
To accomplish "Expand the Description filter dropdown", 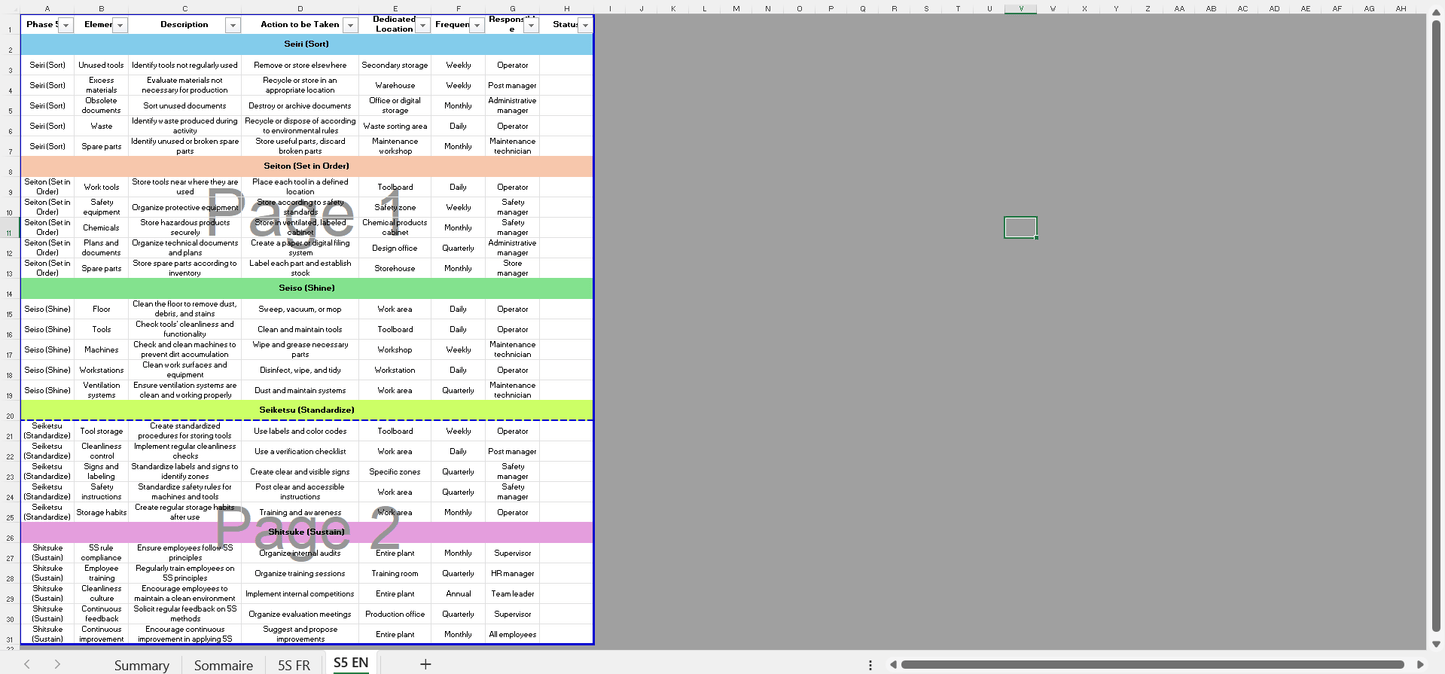I will (x=233, y=25).
